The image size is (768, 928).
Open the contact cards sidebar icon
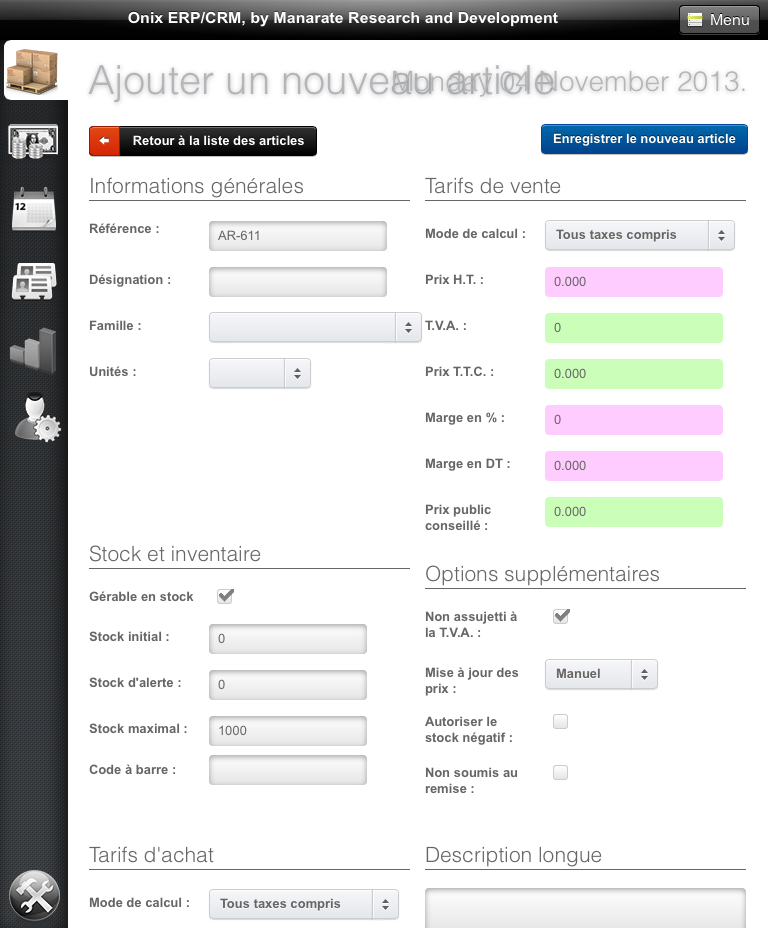click(34, 281)
